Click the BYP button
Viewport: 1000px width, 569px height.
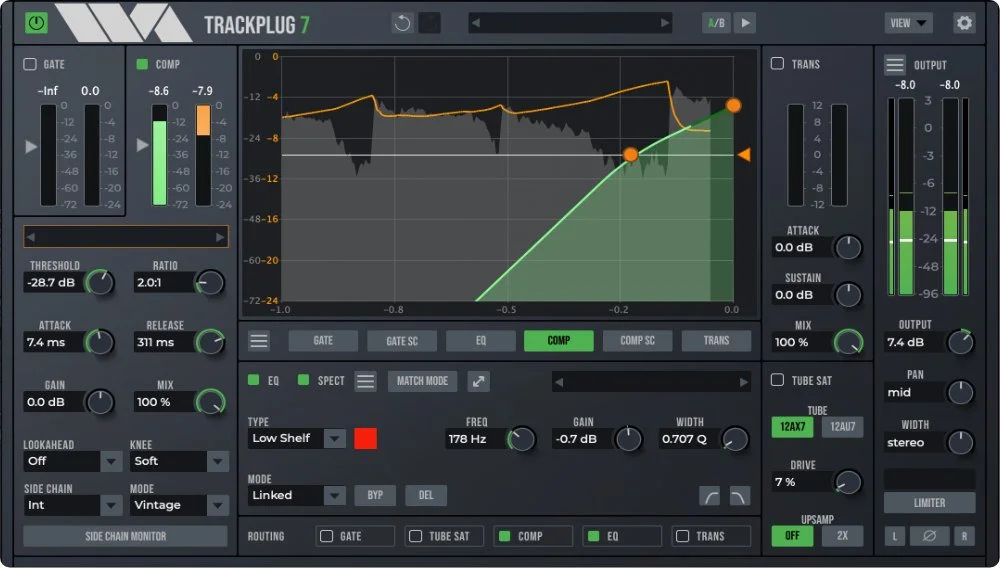(375, 496)
